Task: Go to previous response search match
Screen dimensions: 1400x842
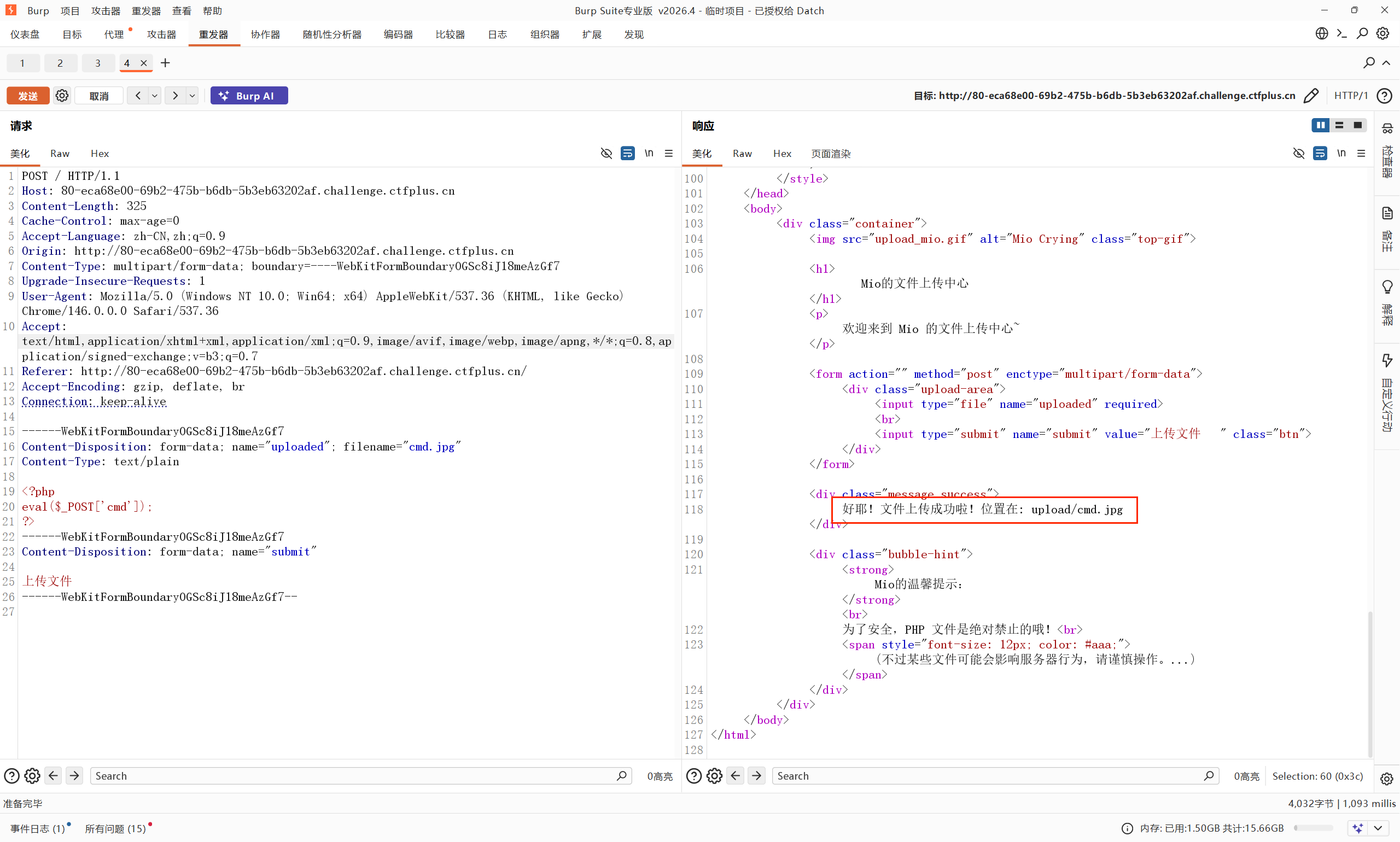Action: 736,776
